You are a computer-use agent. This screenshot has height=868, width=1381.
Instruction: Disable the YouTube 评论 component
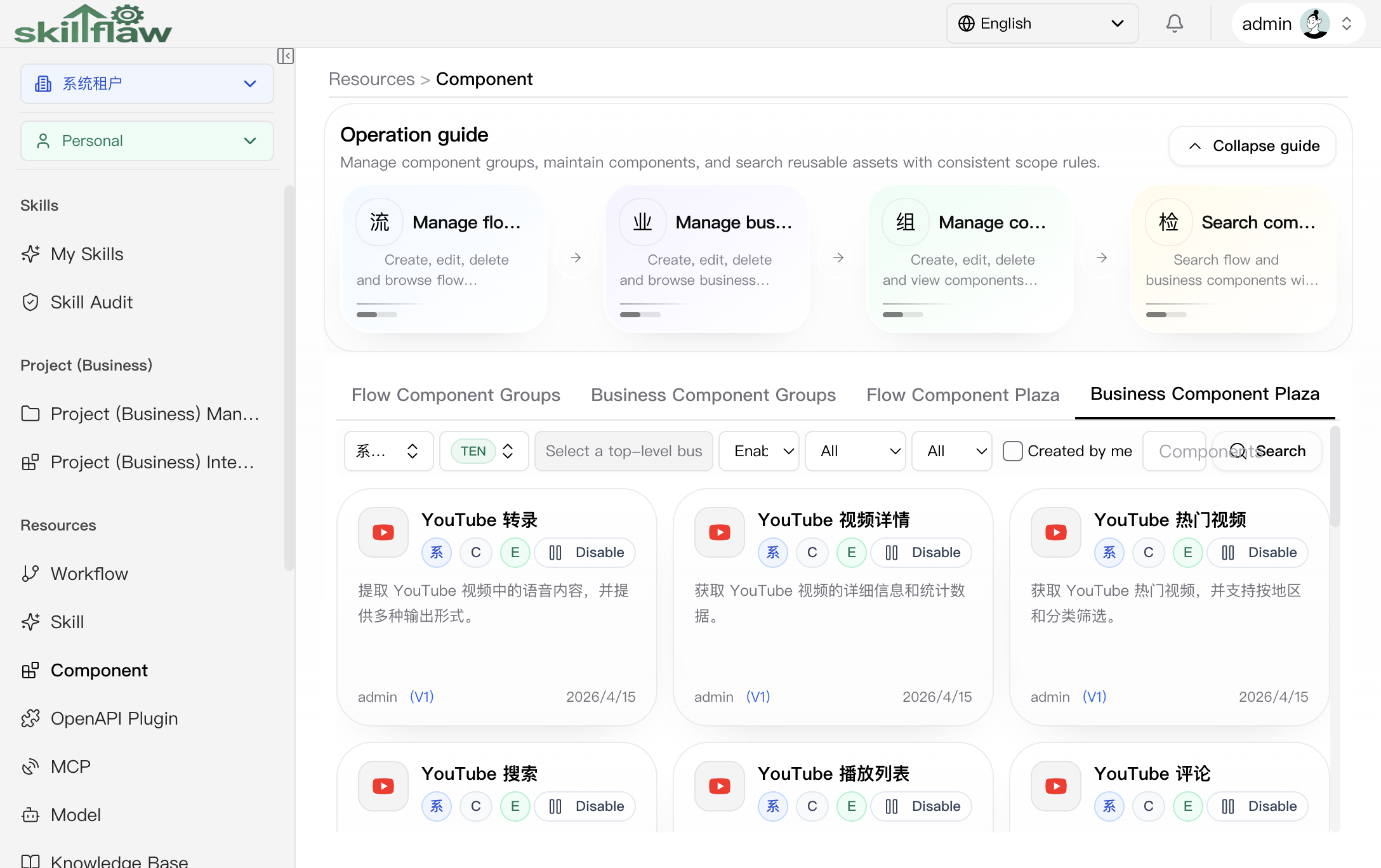tap(1258, 806)
